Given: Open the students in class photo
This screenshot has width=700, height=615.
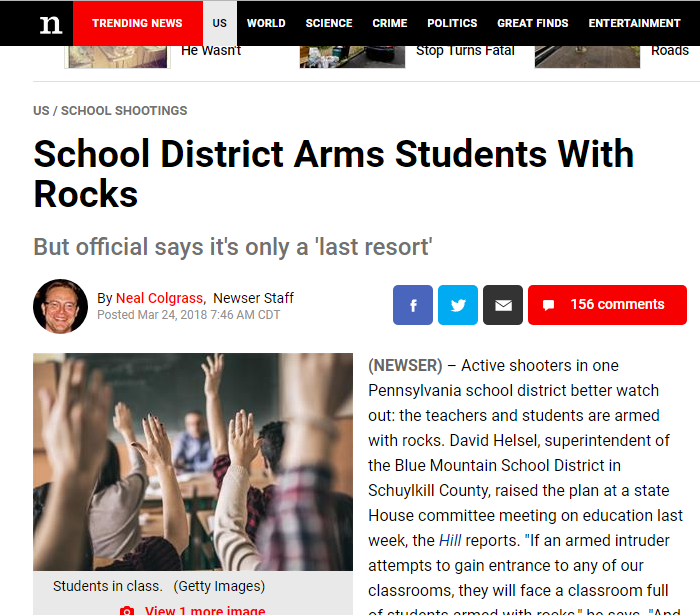Looking at the screenshot, I should click(x=193, y=462).
